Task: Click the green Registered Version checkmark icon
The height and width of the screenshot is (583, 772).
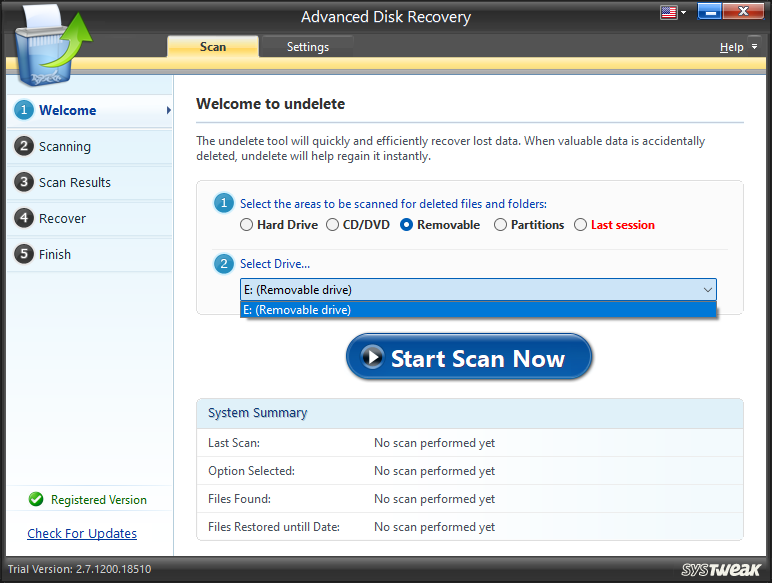Action: pos(36,499)
